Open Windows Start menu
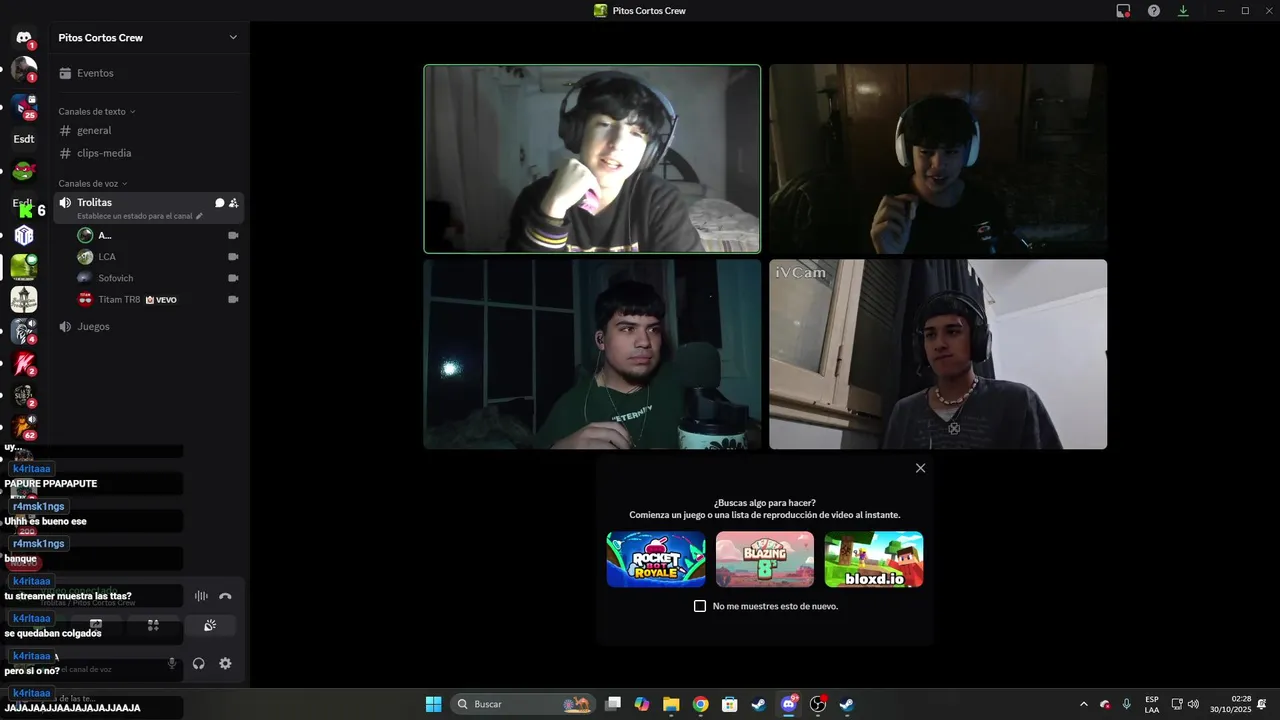1280x720 pixels. click(433, 704)
